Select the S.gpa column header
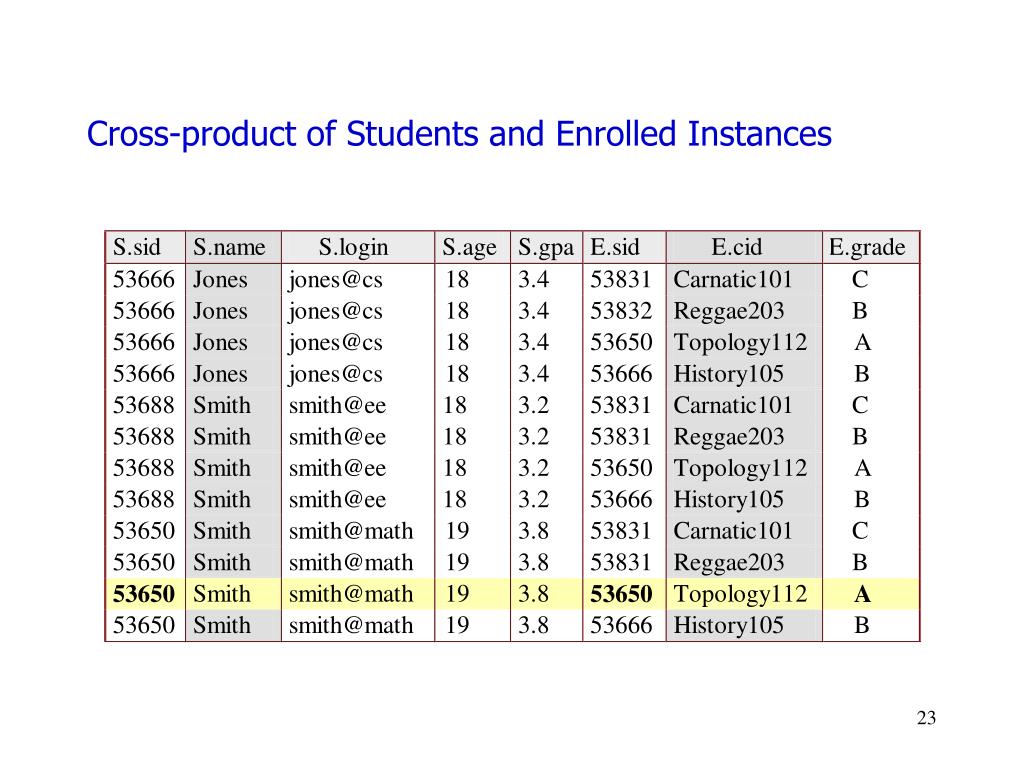 [x=546, y=248]
